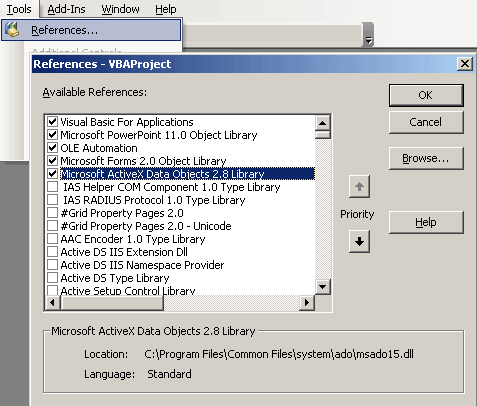Viewport: 477px width, 406px height.
Task: Click the horizontal scroll left arrow
Action: [53, 303]
